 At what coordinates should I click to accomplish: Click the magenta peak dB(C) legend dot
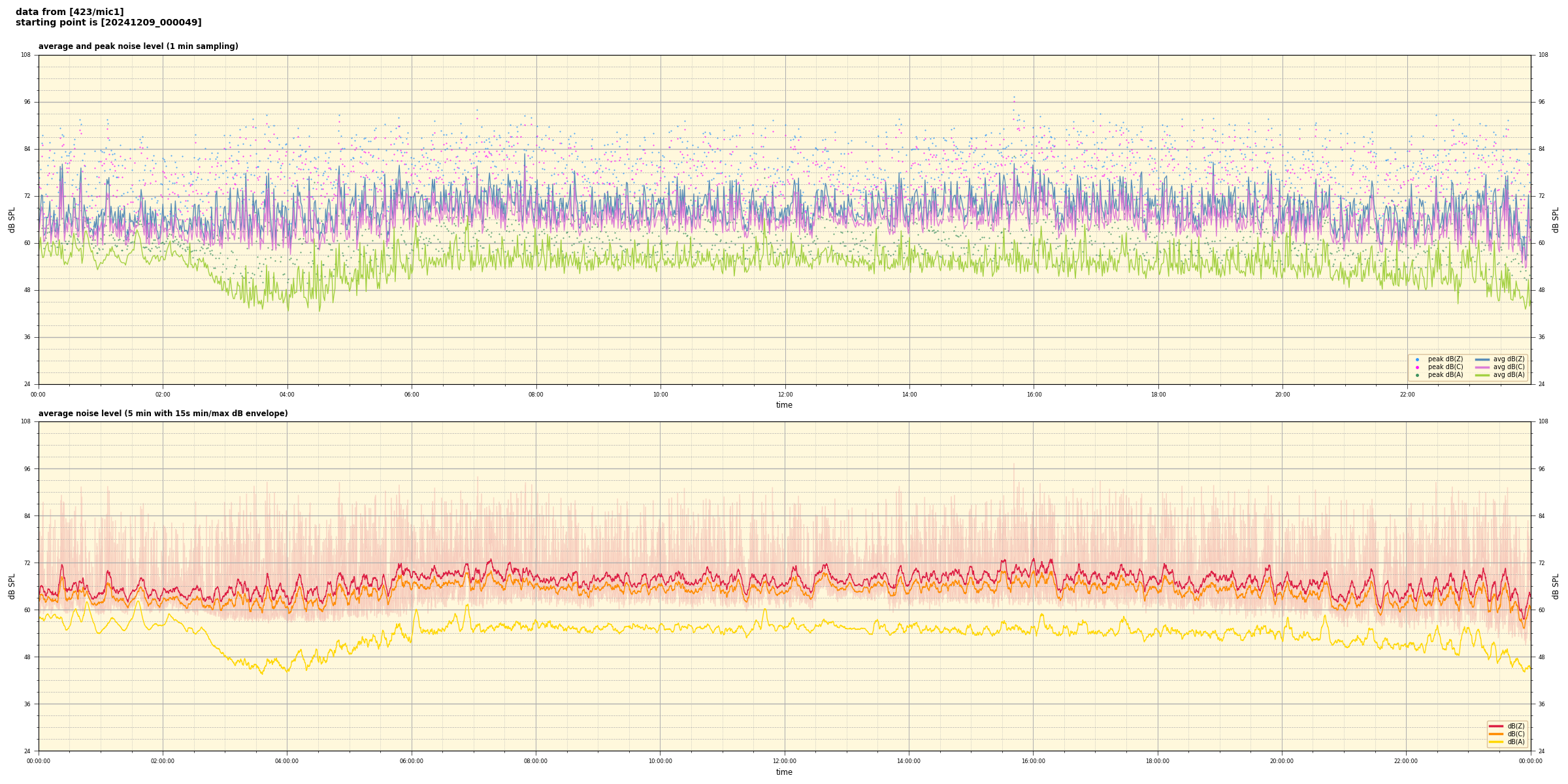(1417, 367)
